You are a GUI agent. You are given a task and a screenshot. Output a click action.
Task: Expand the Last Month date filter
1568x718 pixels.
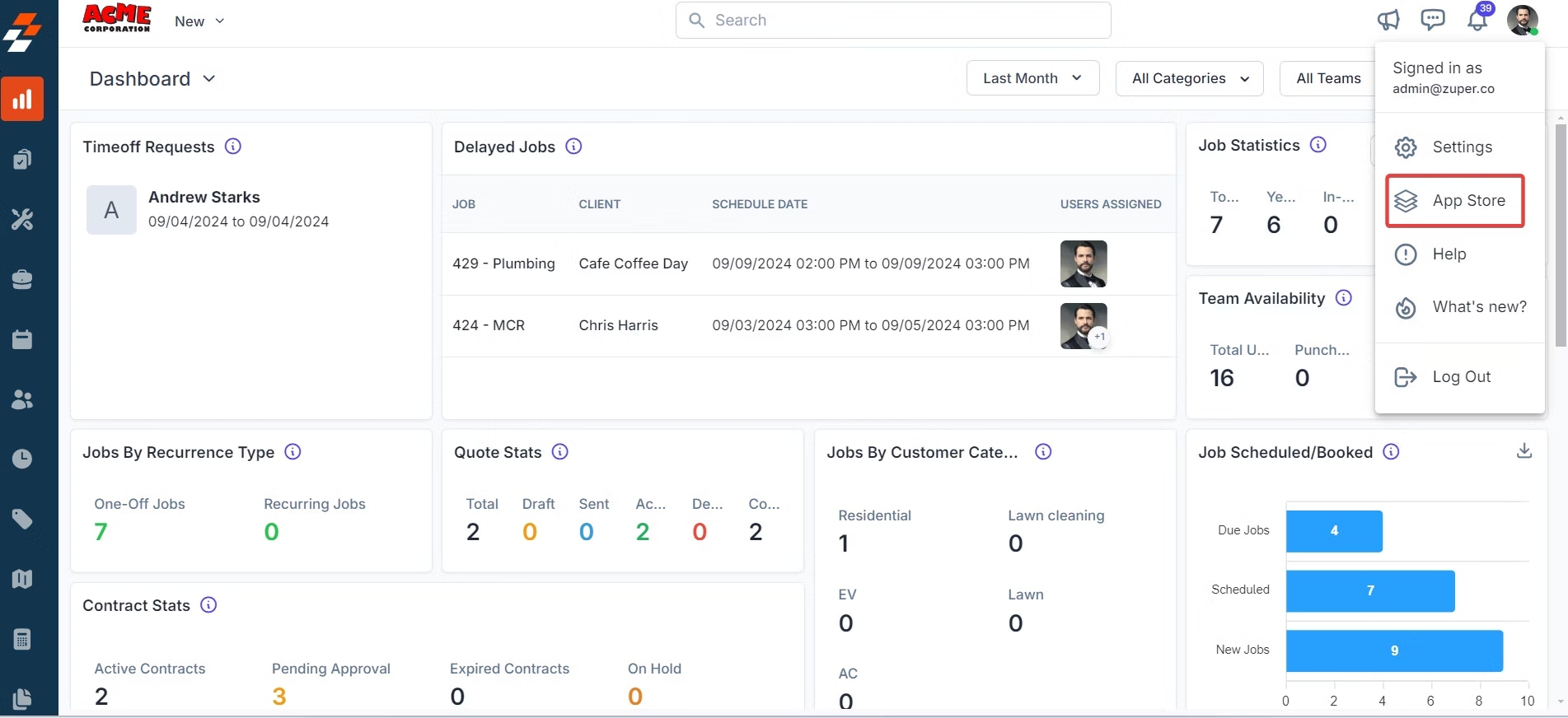1032,78
